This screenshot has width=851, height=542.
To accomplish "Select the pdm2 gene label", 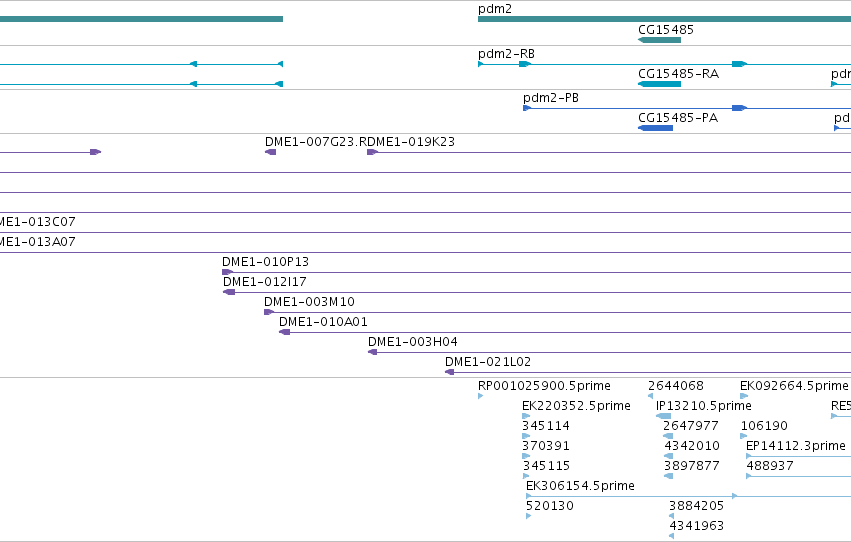I will (x=494, y=9).
